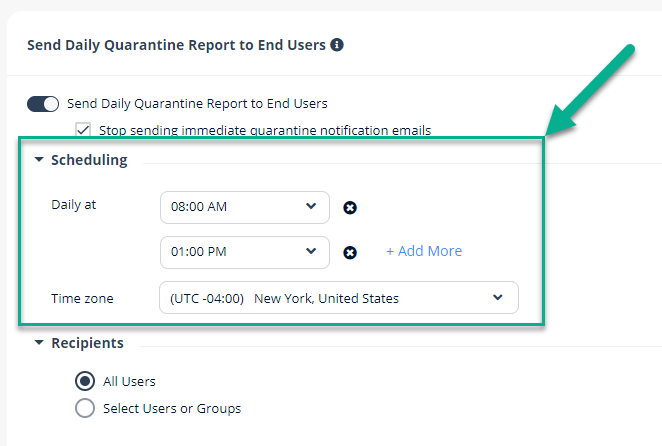This screenshot has height=446, width=662.
Task: Remove the 01:00 PM scheduled time
Action: [350, 253]
